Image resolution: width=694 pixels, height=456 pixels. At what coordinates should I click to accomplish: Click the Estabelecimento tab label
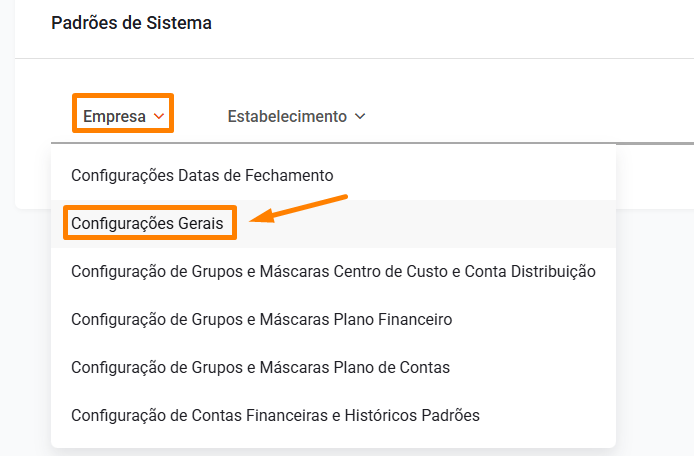[x=287, y=116]
